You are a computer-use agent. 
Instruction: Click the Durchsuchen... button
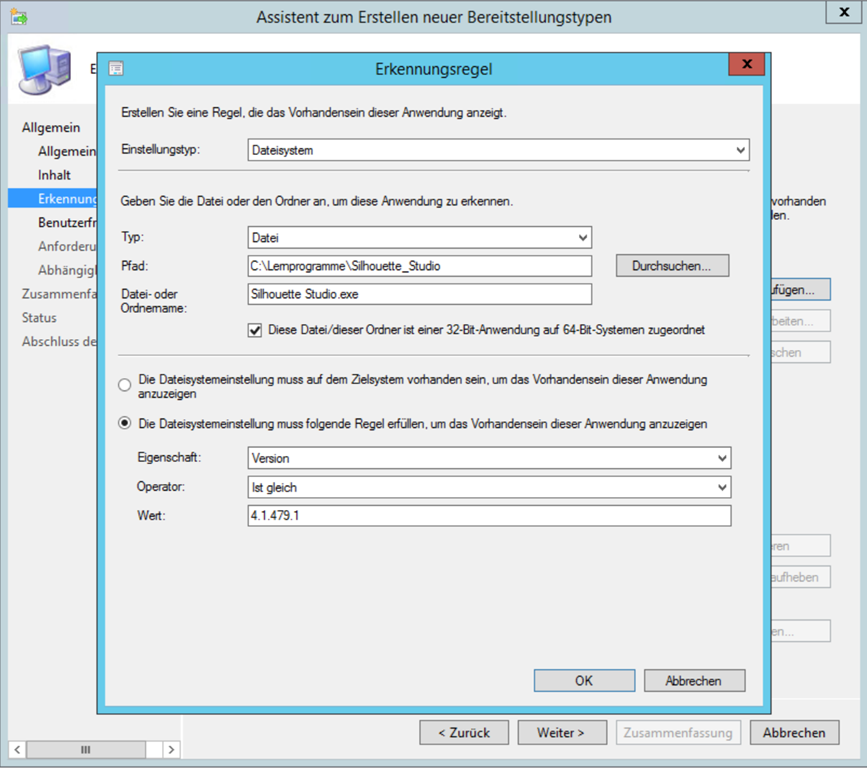(x=672, y=266)
